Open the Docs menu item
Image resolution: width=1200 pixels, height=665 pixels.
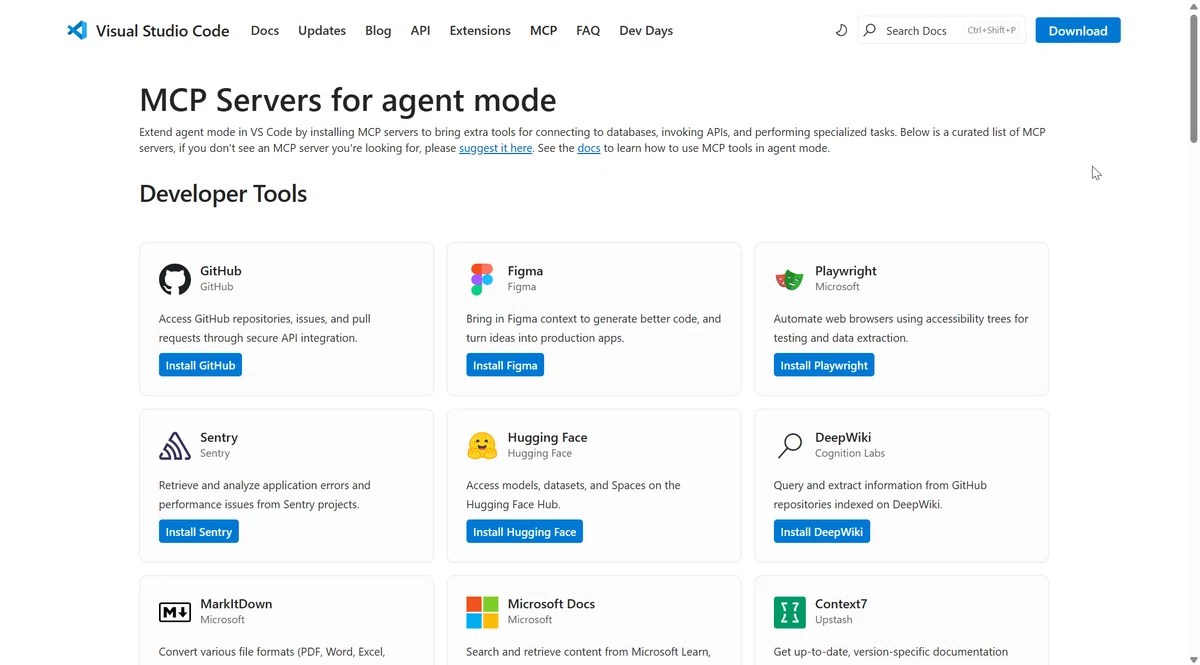click(x=265, y=30)
